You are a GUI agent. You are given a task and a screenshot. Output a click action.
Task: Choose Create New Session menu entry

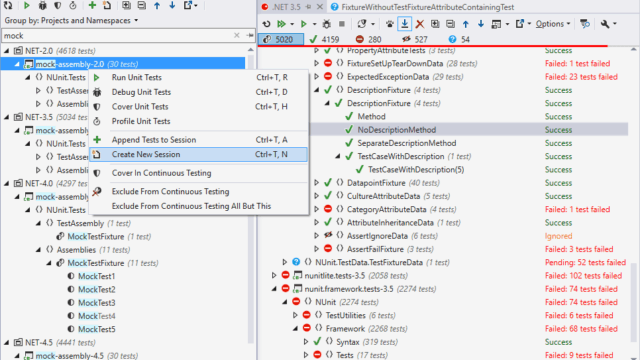pyautogui.click(x=198, y=154)
